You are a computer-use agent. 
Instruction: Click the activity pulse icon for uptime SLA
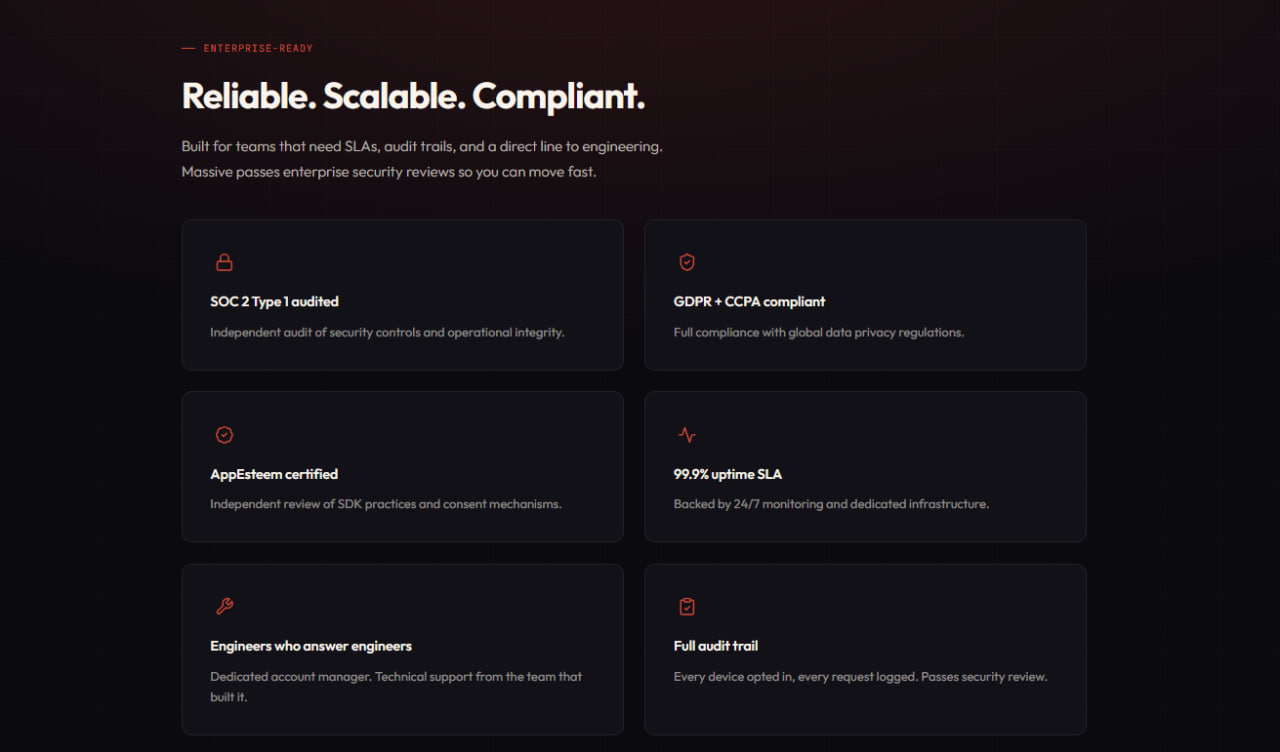click(x=687, y=435)
